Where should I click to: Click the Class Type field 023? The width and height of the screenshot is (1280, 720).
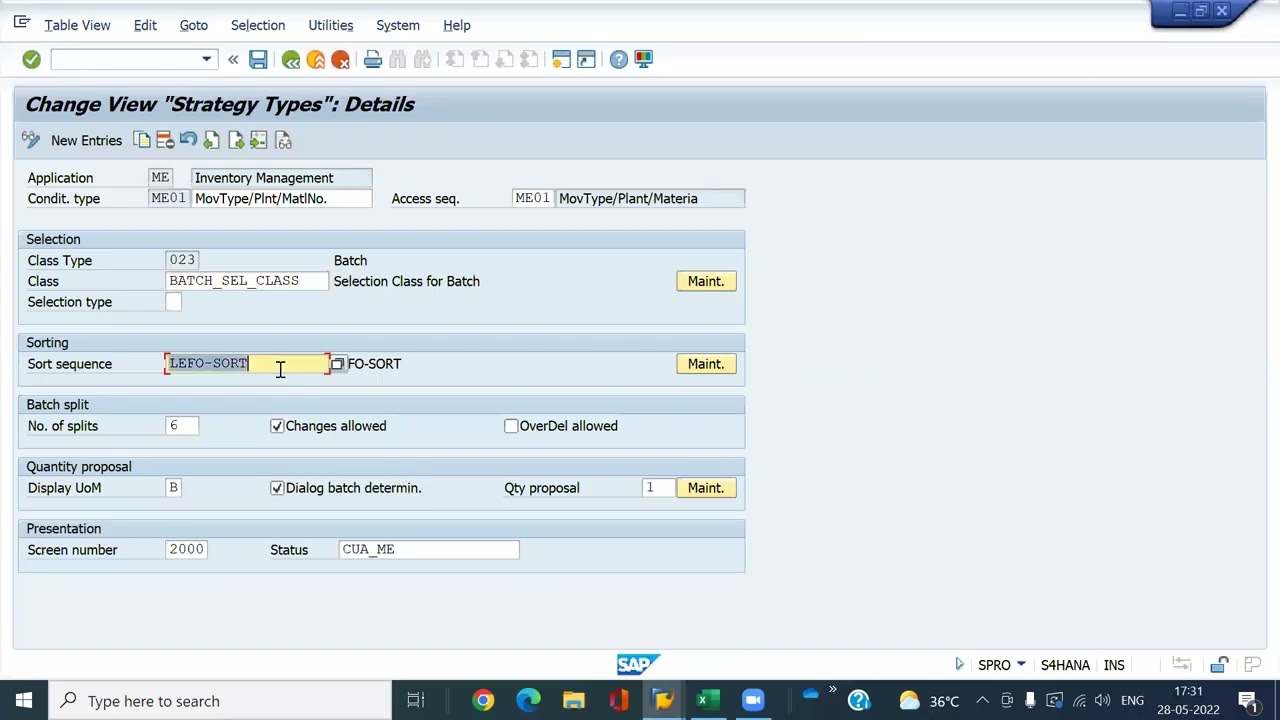click(x=182, y=260)
